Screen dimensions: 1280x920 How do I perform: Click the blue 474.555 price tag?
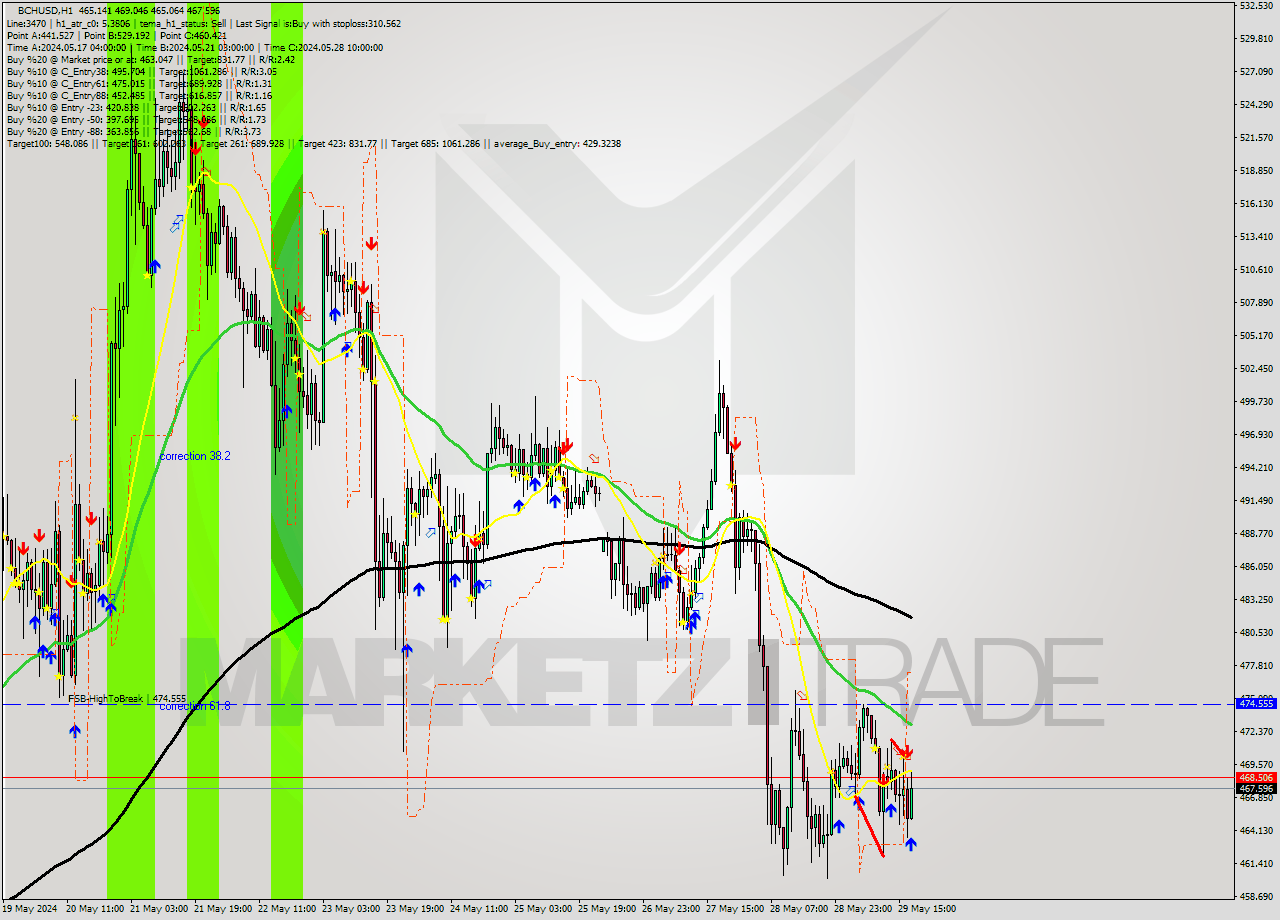click(1257, 704)
